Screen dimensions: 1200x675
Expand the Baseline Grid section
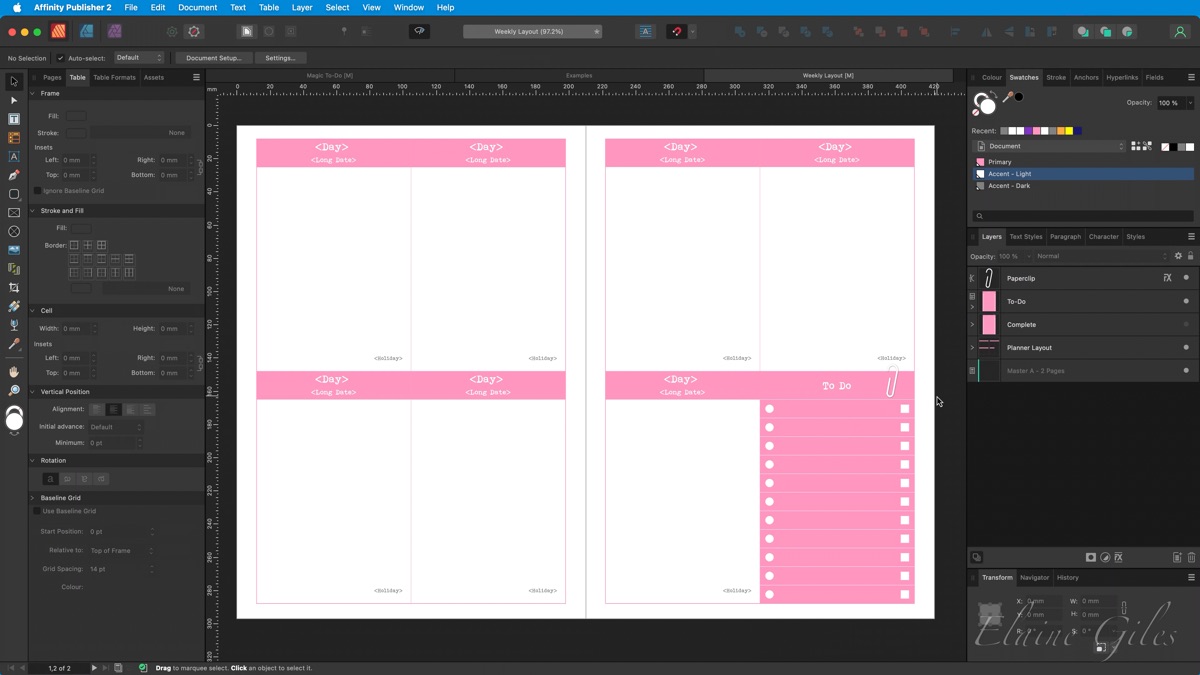click(32, 497)
